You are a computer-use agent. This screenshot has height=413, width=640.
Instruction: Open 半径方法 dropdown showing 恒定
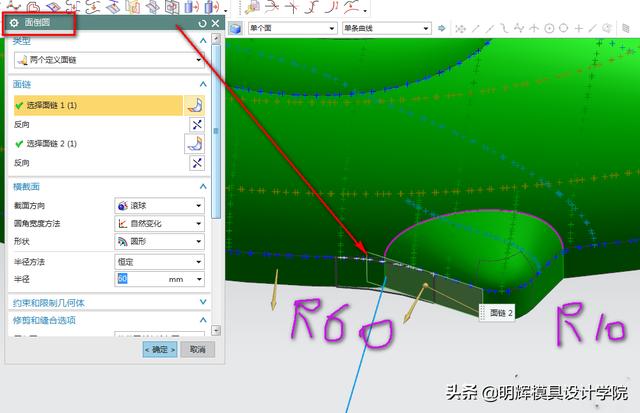pos(159,262)
